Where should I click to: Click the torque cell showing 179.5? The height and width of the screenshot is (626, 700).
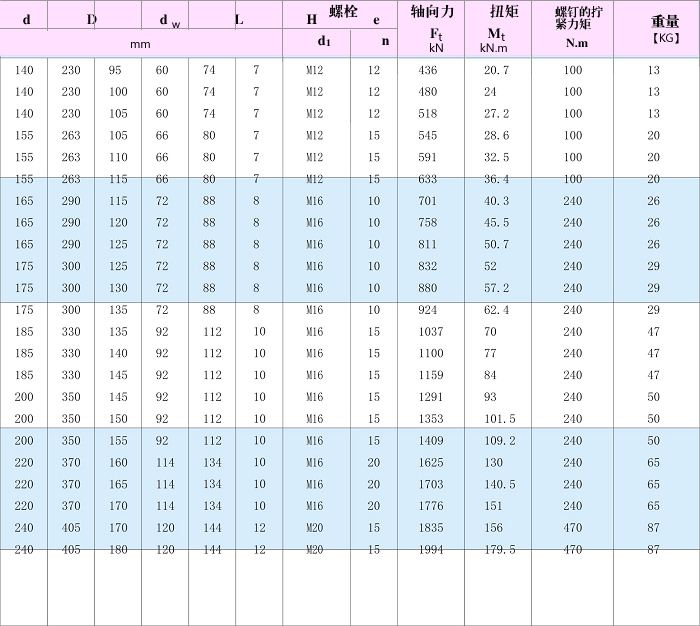497,549
